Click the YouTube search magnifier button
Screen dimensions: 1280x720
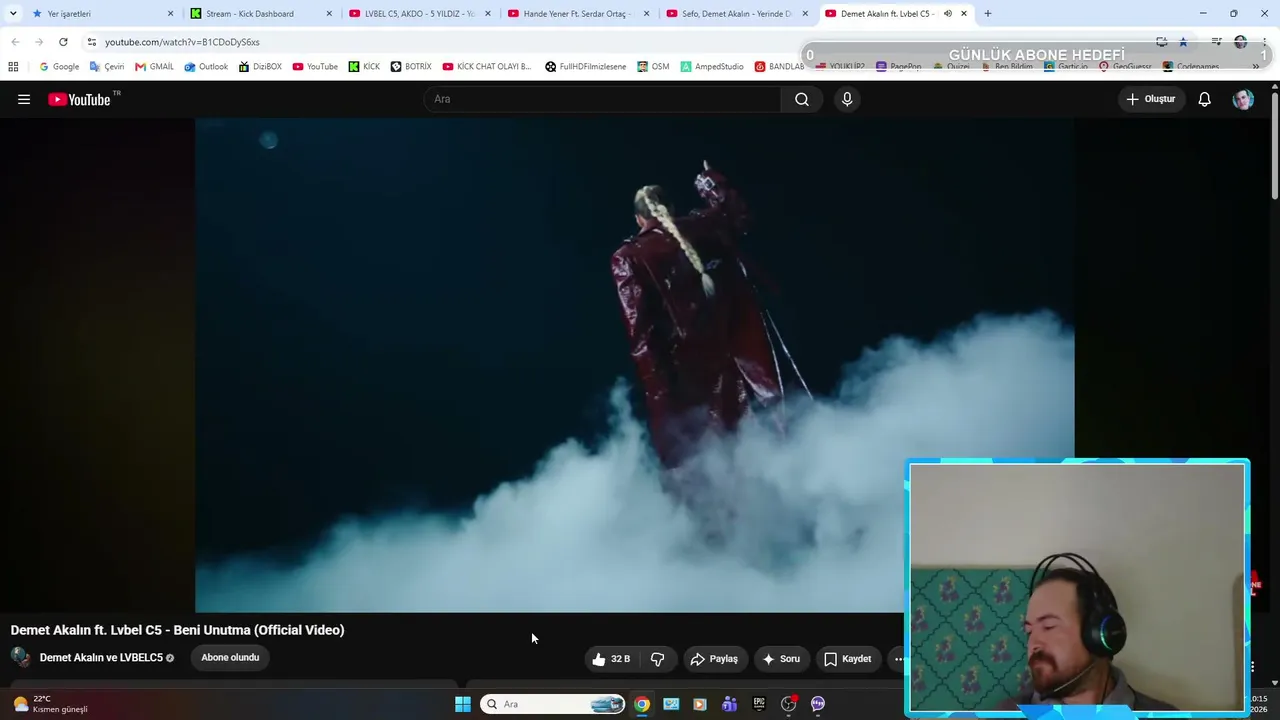pos(802,99)
